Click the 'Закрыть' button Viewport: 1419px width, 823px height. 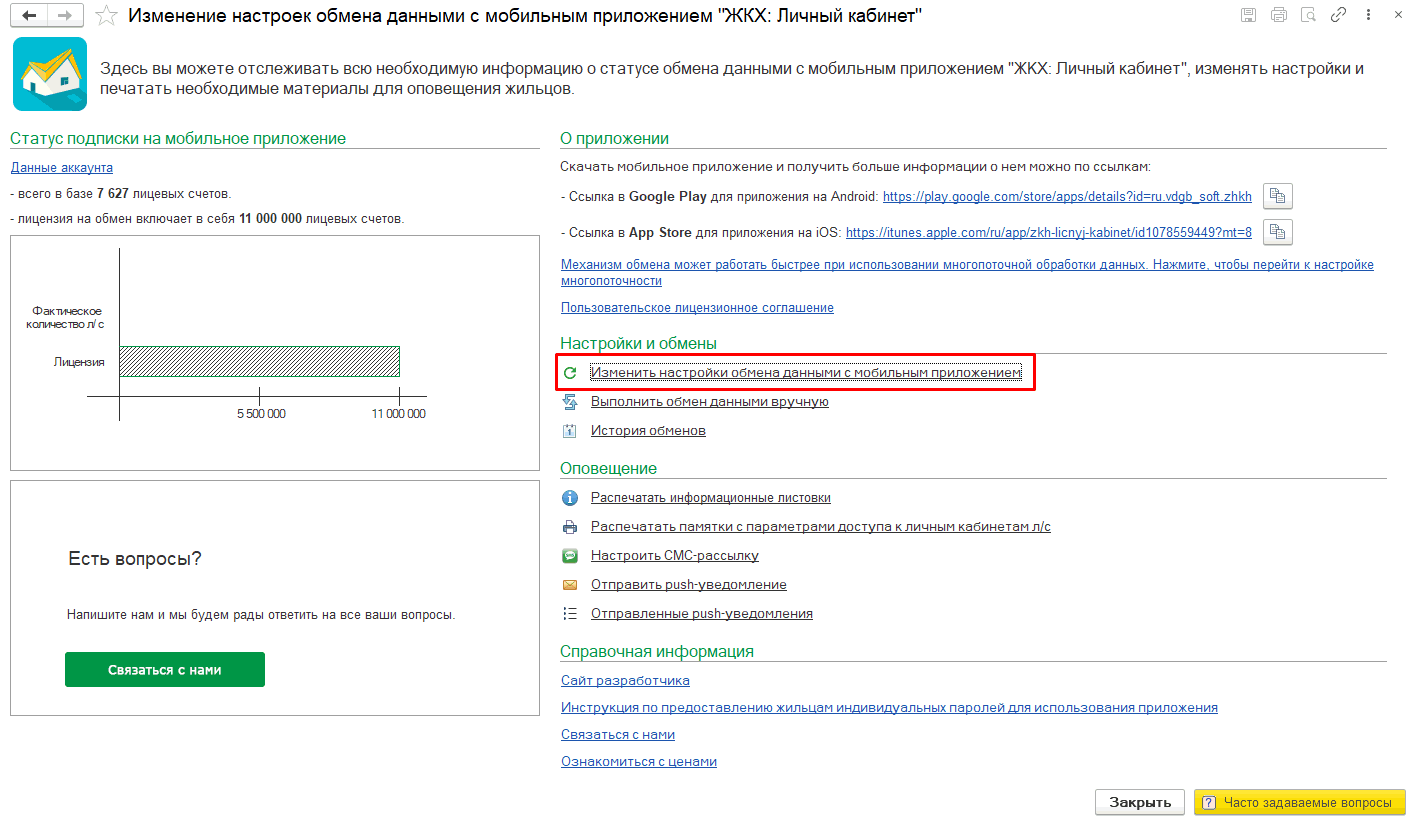pyautogui.click(x=1140, y=803)
